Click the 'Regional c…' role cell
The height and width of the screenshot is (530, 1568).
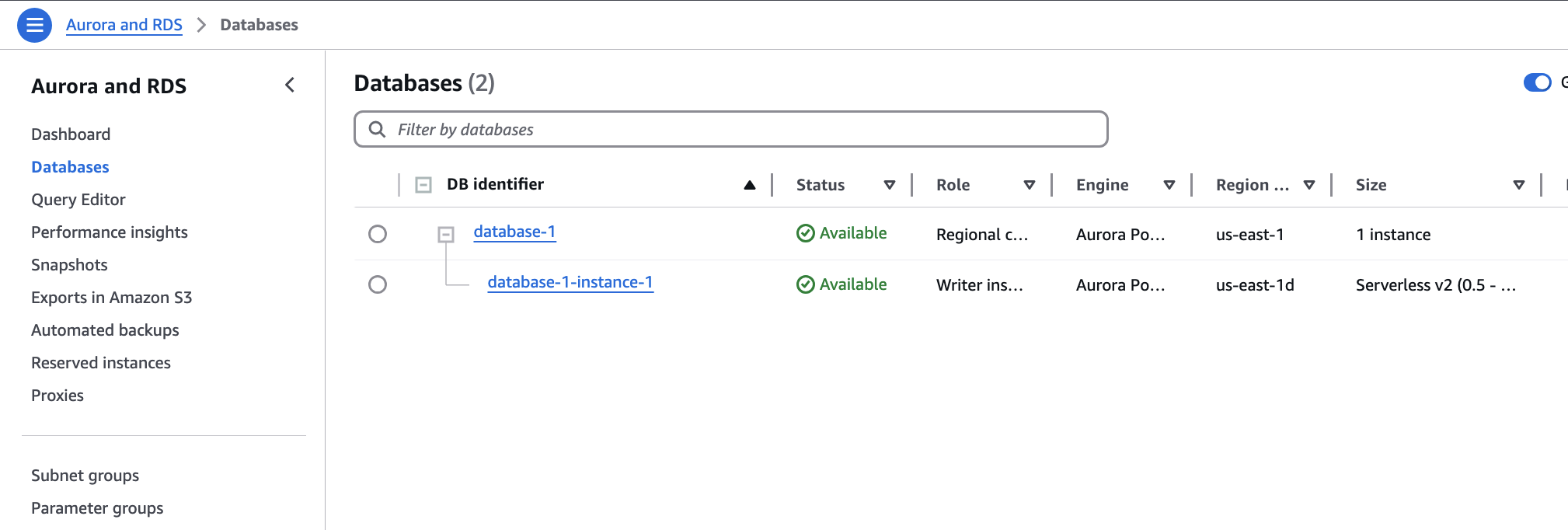point(982,235)
